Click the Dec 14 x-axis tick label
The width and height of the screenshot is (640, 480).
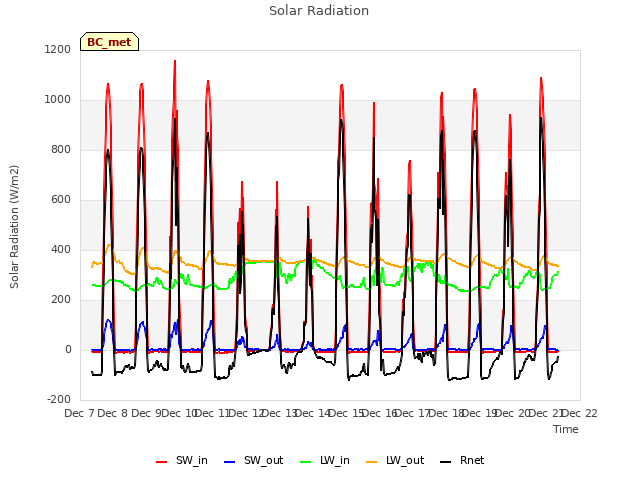(312, 413)
